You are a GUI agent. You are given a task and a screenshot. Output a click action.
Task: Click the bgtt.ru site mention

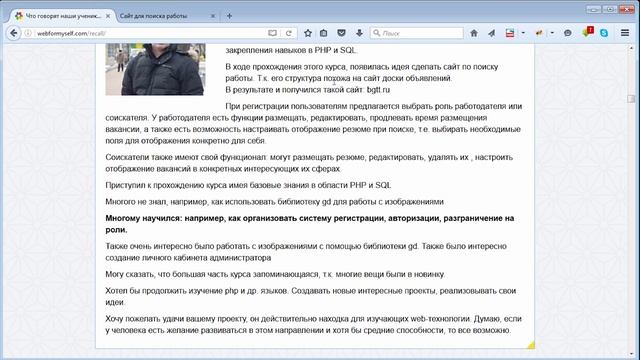(378, 90)
